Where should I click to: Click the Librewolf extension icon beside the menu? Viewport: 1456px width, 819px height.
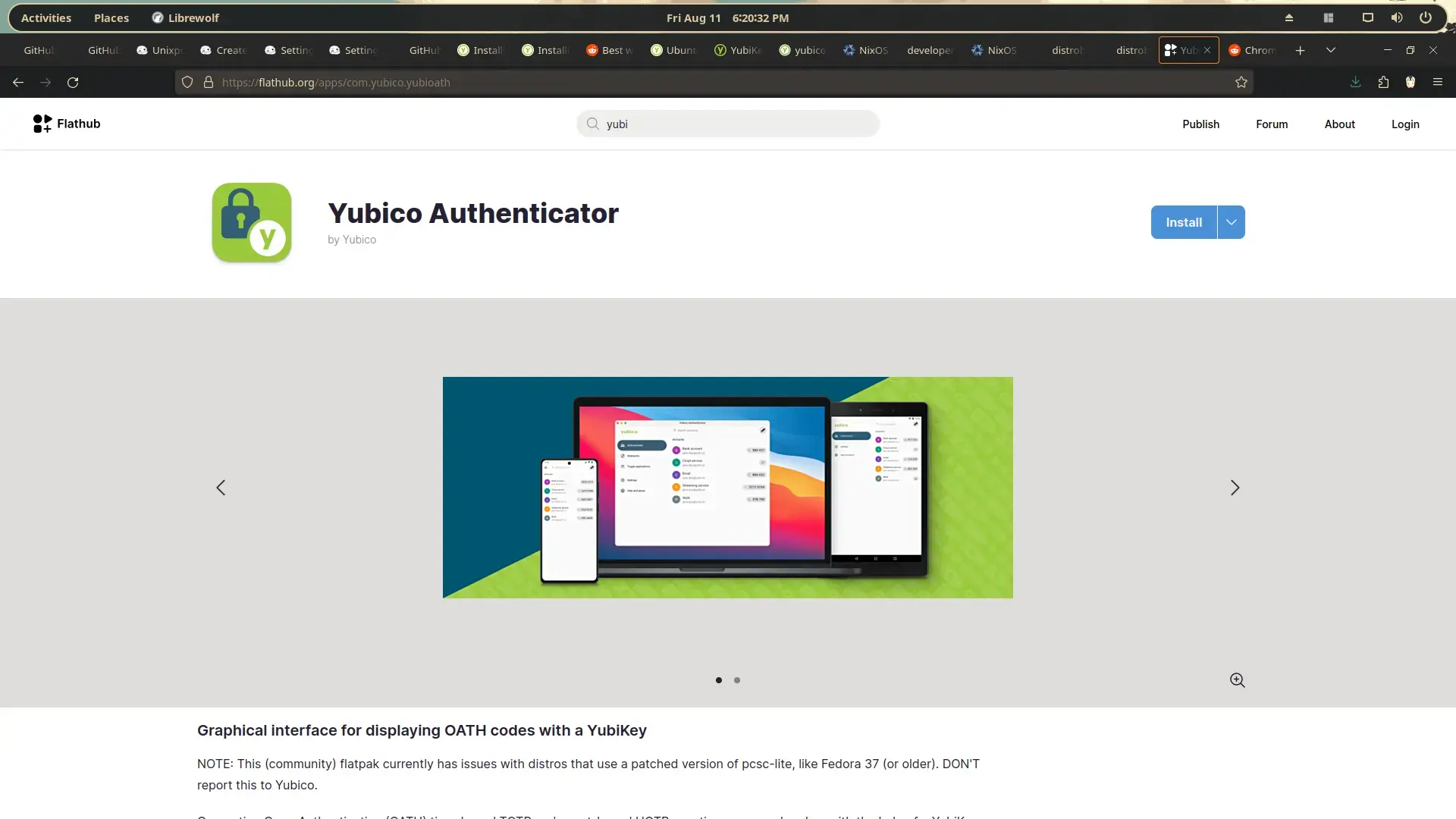pyautogui.click(x=1410, y=83)
